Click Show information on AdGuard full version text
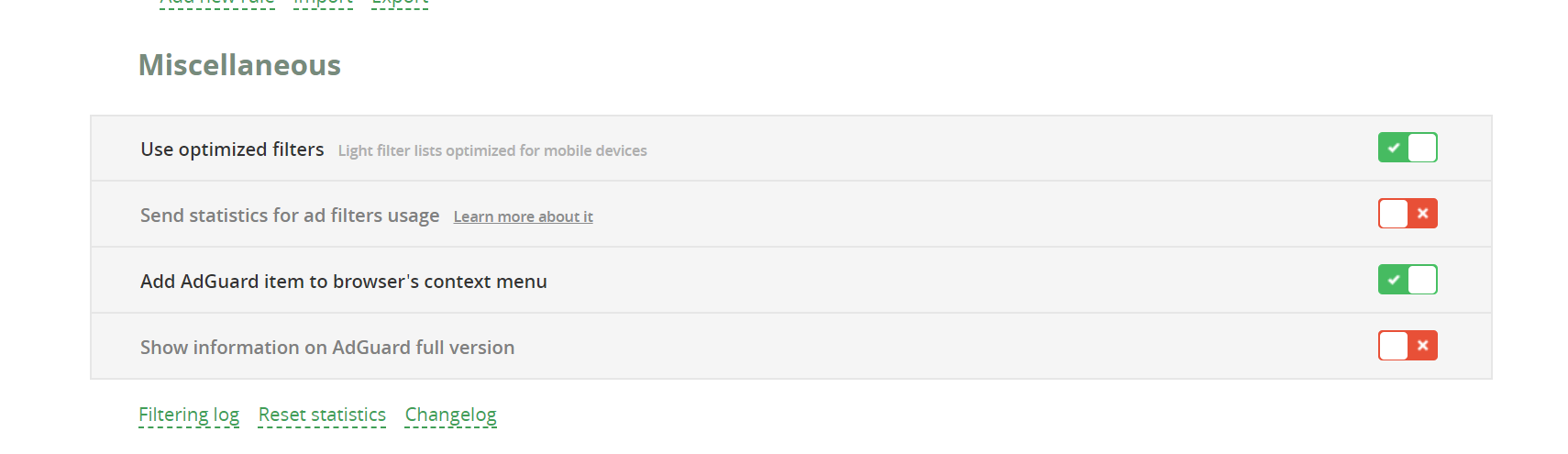Viewport: 1568px width, 454px height. coord(326,348)
